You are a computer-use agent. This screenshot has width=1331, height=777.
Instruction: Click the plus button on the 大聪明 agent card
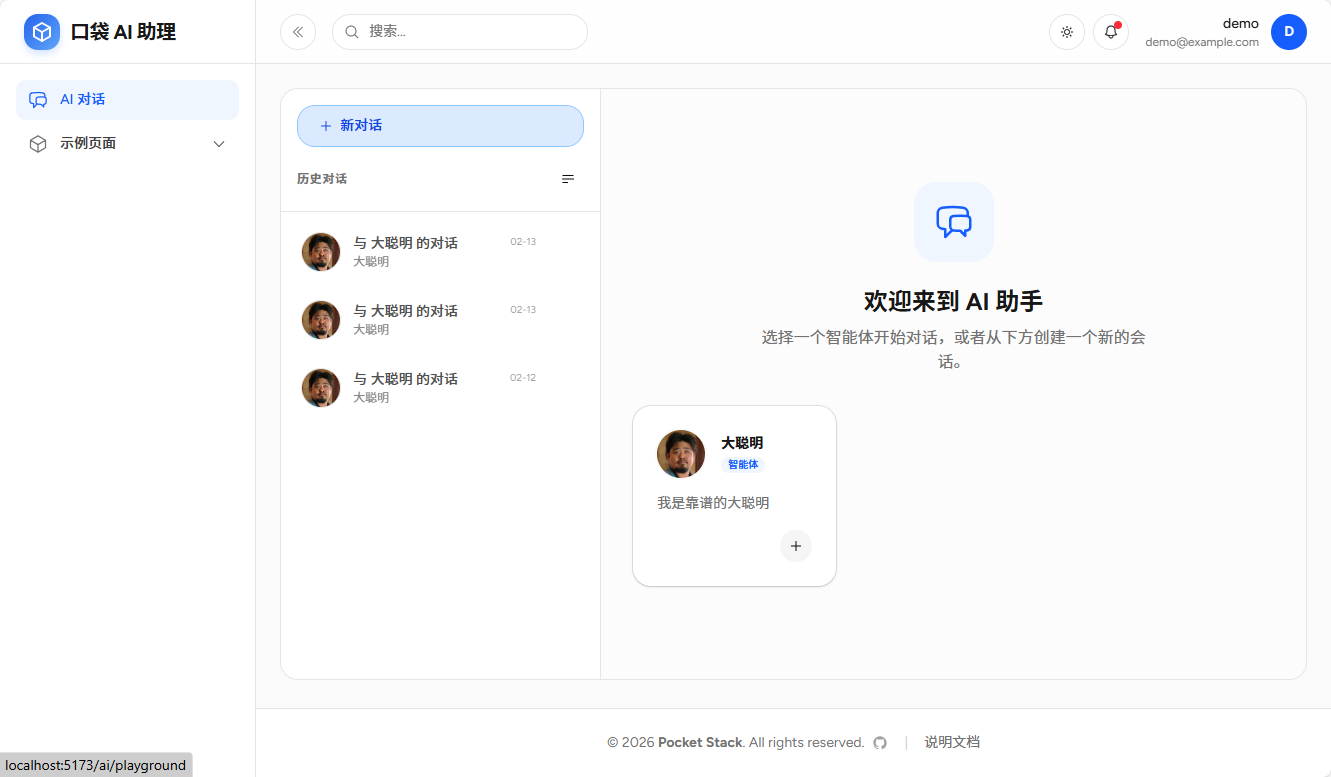(x=795, y=546)
